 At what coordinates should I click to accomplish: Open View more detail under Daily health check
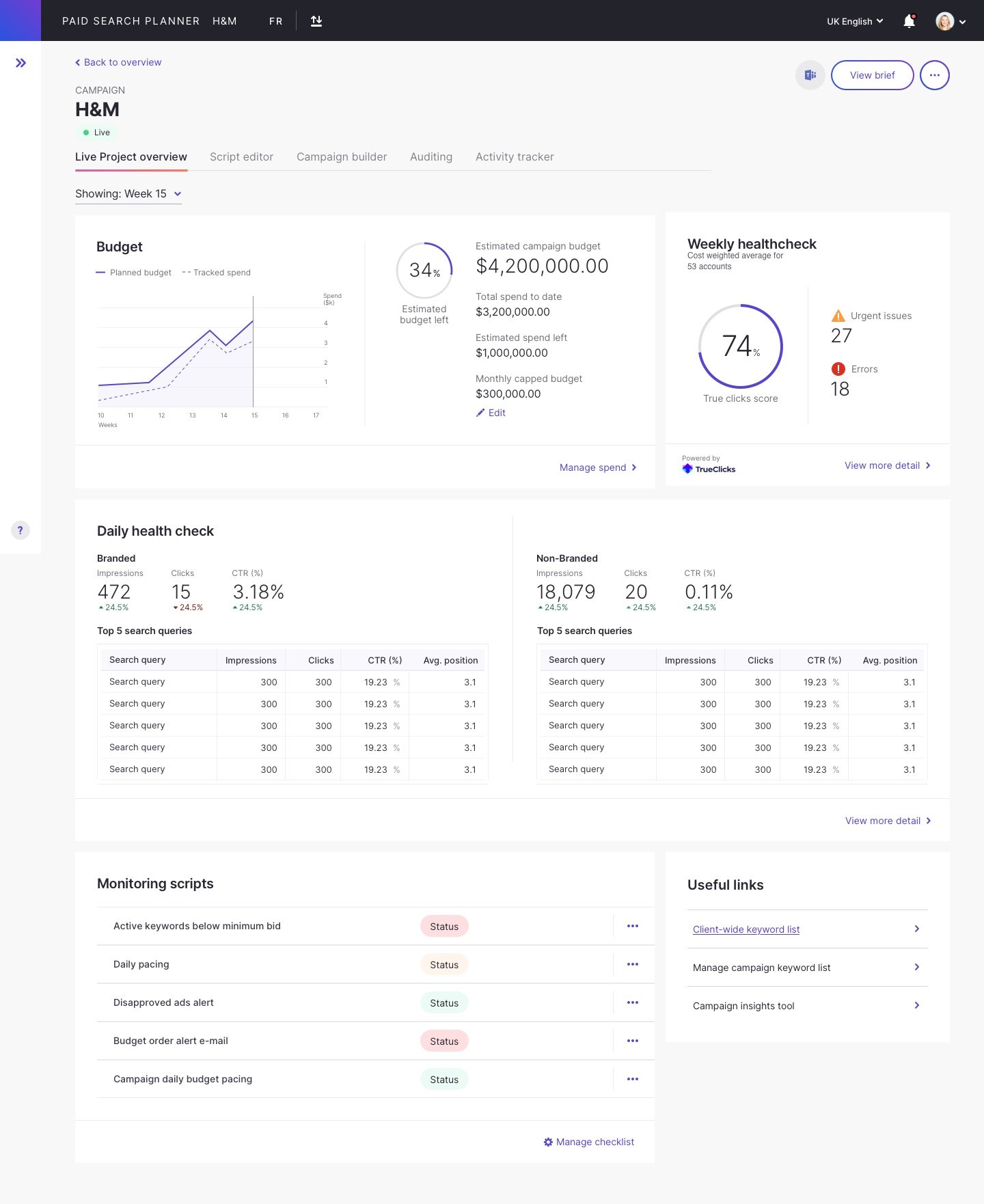888,821
